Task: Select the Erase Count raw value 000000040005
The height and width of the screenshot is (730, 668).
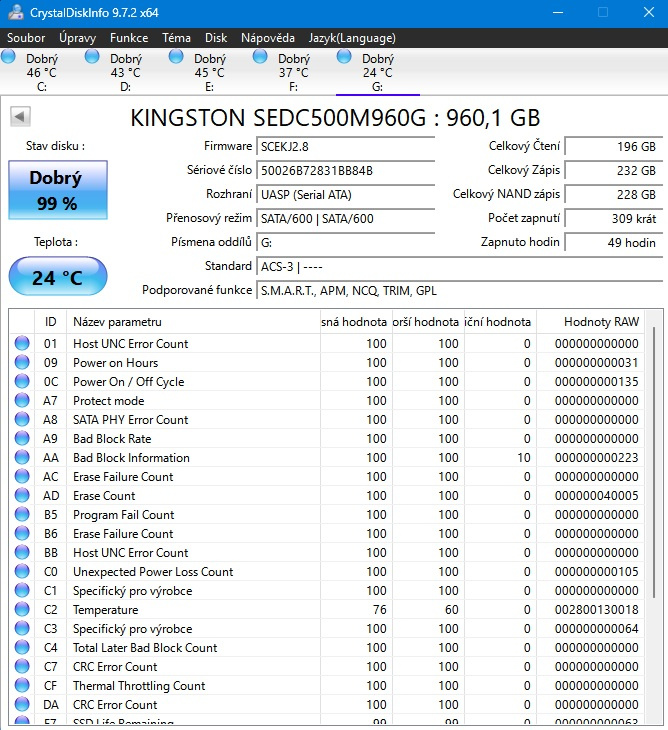Action: coord(596,495)
